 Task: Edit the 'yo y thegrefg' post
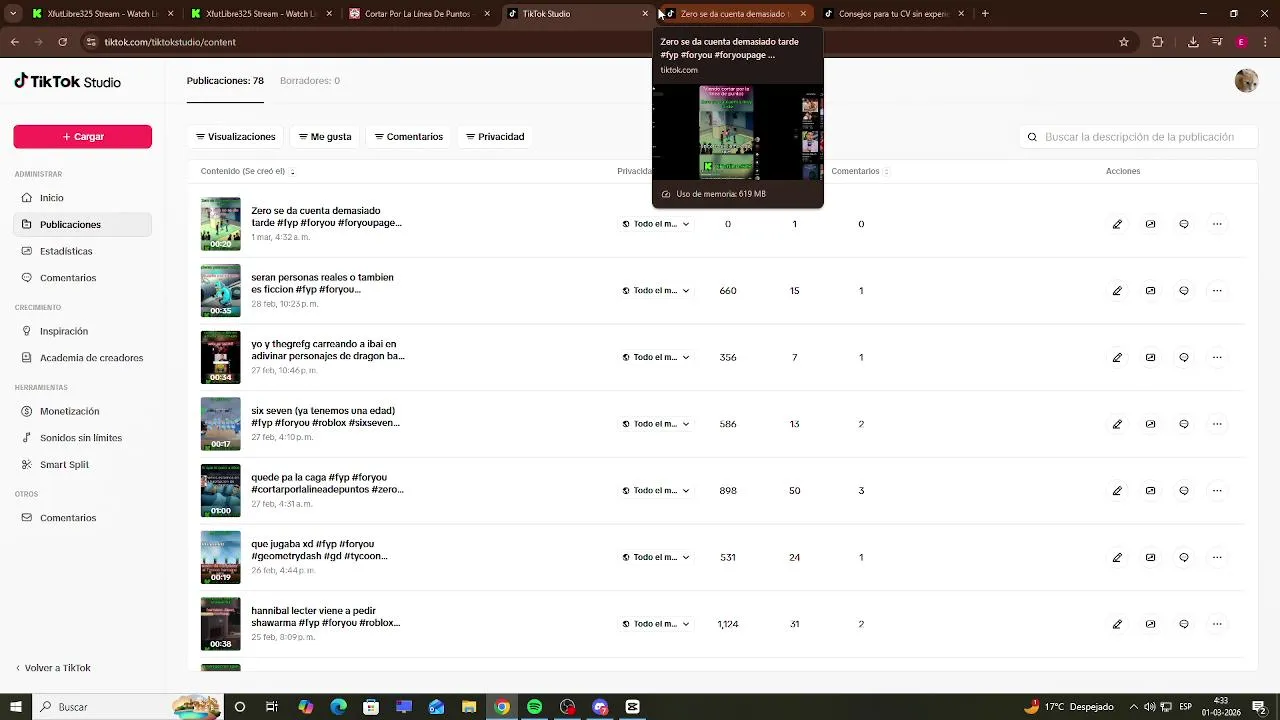[1117, 357]
